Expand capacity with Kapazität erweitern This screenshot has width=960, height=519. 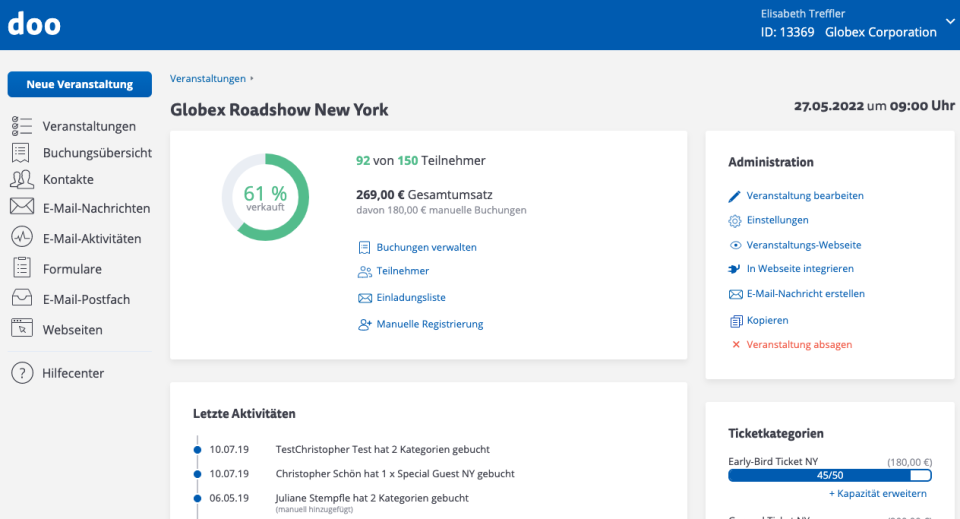(877, 493)
